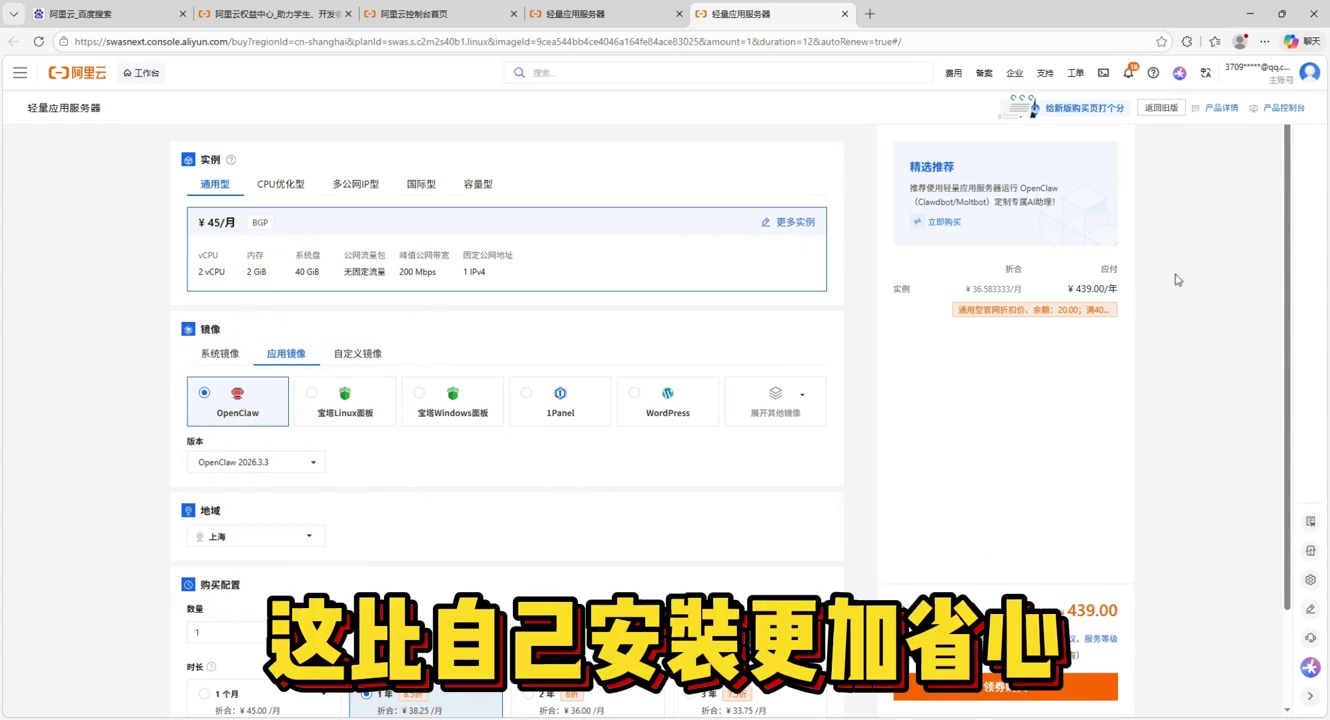
Task: Reload the page with refresh icon
Action: point(38,42)
